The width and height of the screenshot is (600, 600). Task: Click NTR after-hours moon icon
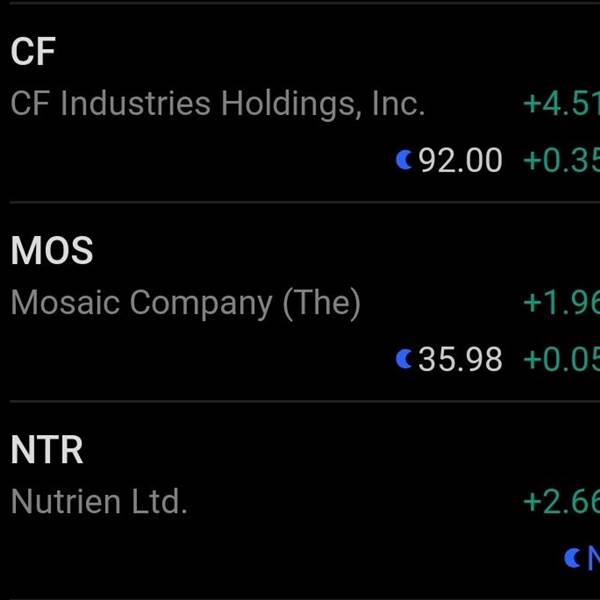tap(572, 558)
